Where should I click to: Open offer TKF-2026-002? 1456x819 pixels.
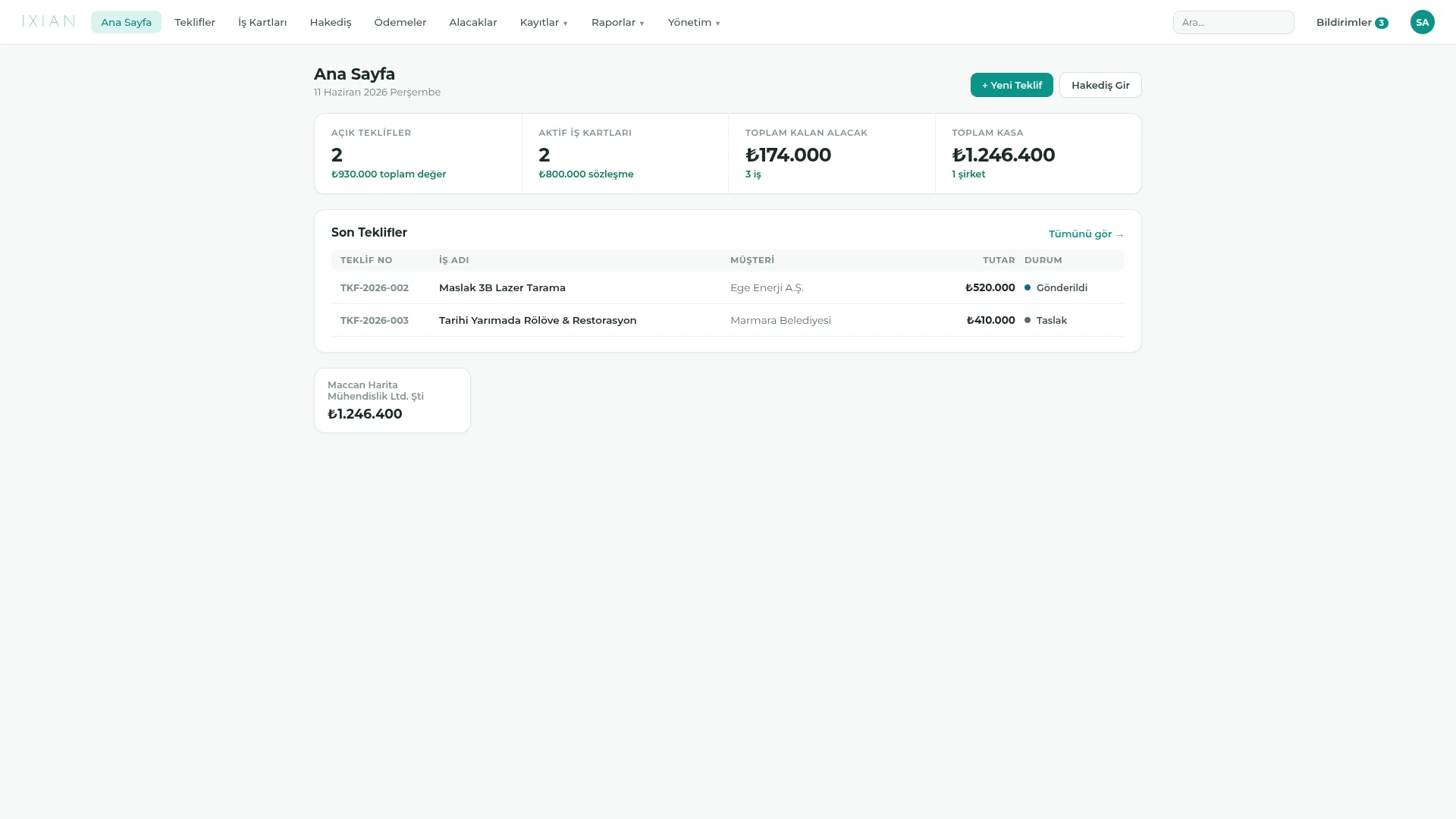click(x=374, y=287)
